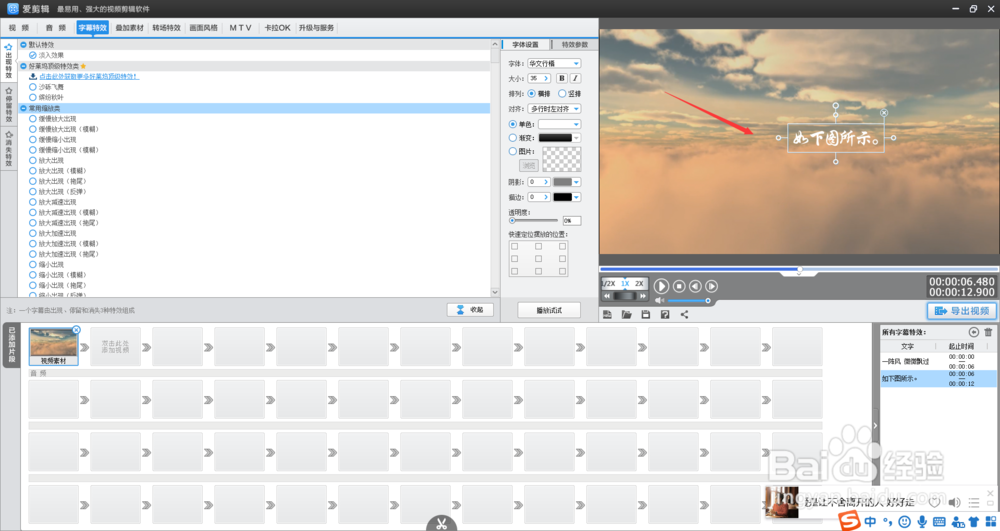This screenshot has width=1000, height=531.
Task: Open the 转场特效 tab
Action: 166,27
